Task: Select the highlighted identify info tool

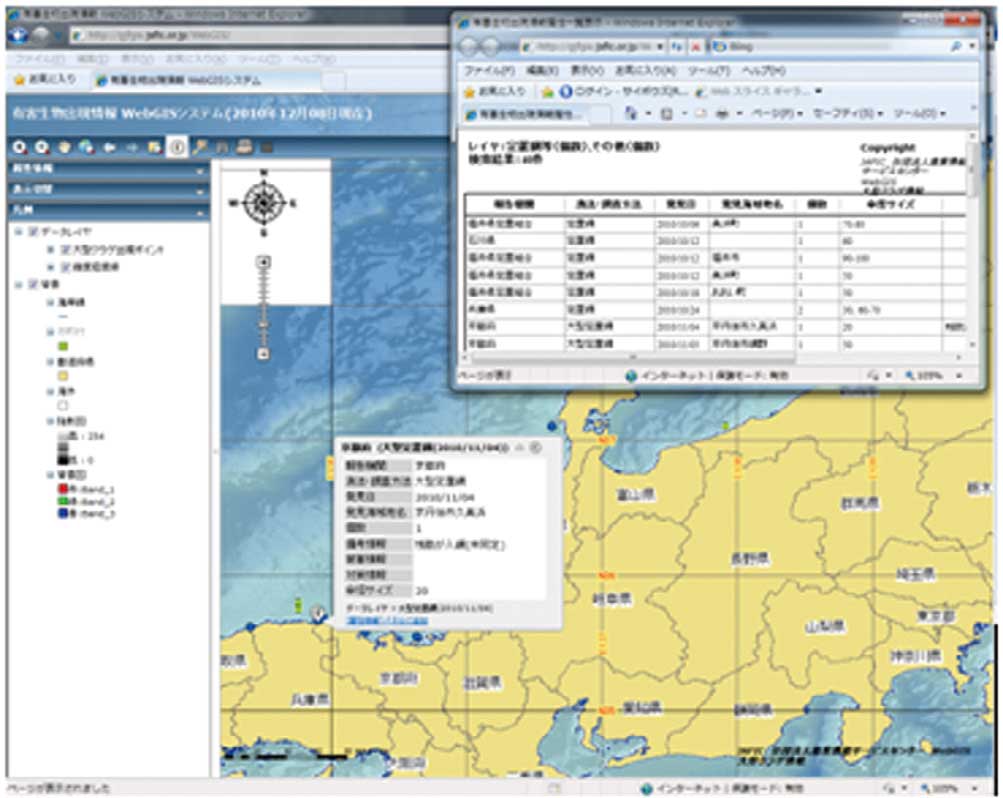Action: pyautogui.click(x=176, y=147)
